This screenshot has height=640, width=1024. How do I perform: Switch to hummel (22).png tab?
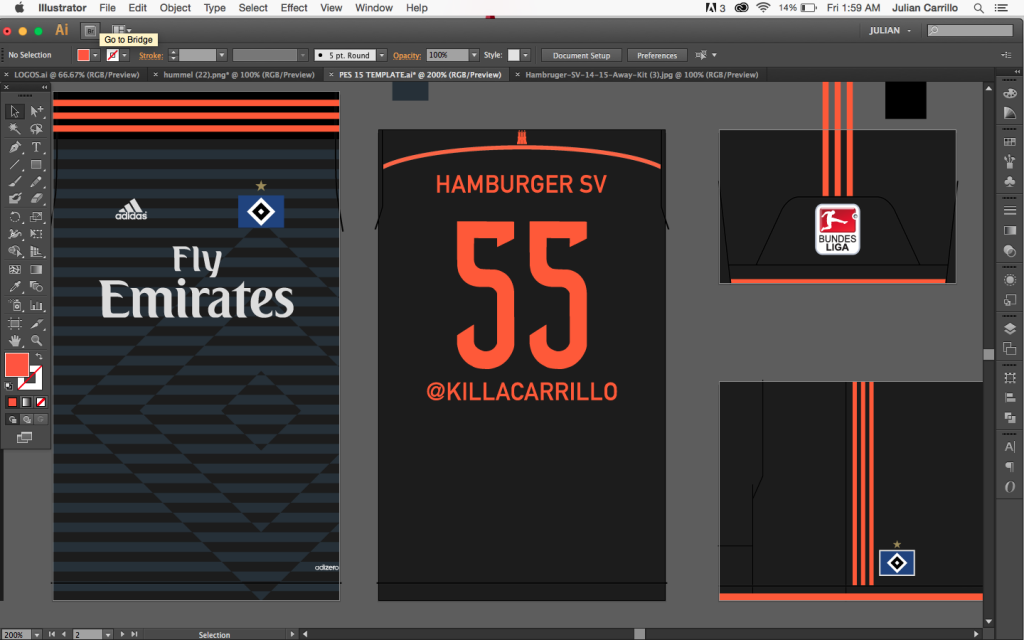(239, 75)
